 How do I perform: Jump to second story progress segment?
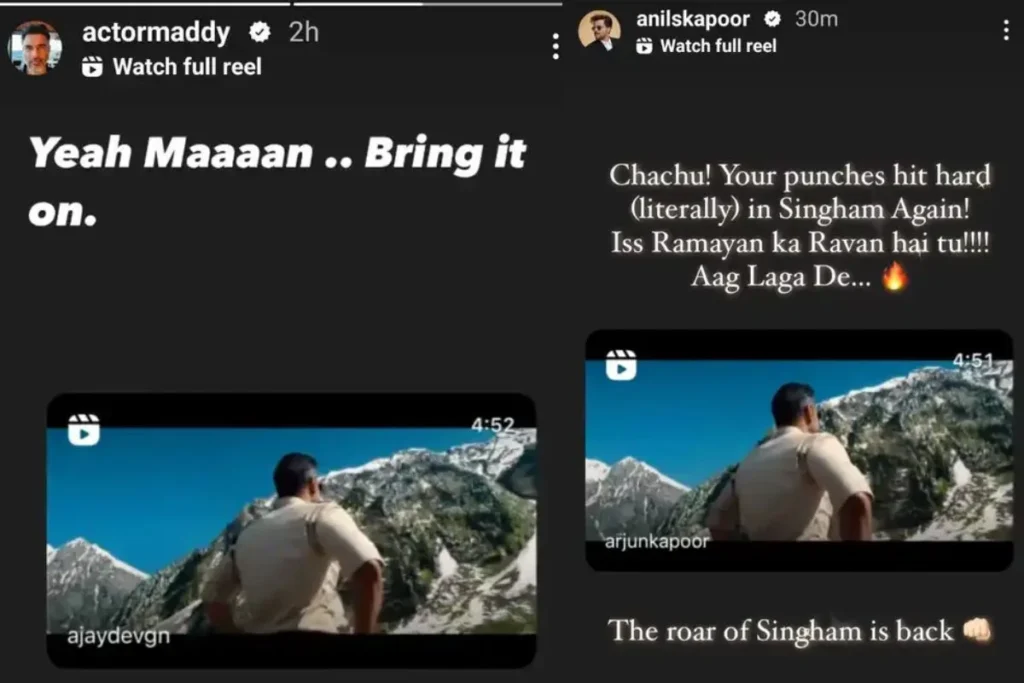(x=428, y=3)
